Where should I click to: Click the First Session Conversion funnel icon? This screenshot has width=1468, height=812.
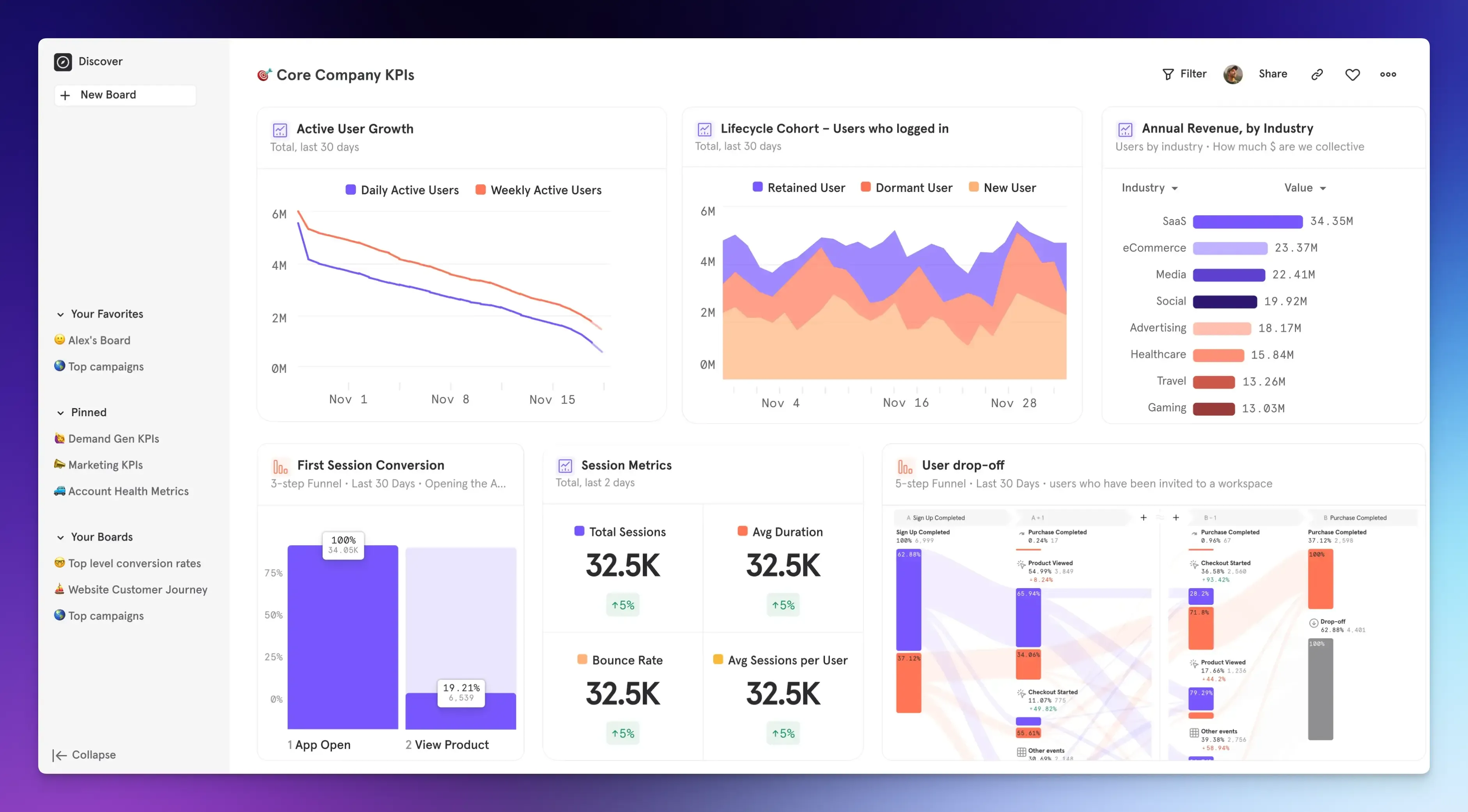[280, 466]
